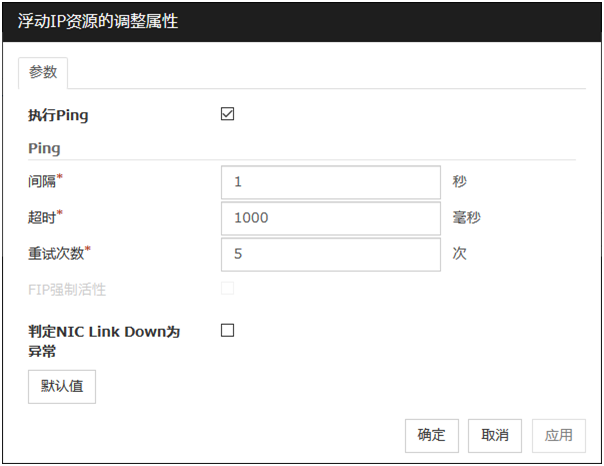604x466 pixels.
Task: Select the 重试次数 input field
Action: point(330,253)
